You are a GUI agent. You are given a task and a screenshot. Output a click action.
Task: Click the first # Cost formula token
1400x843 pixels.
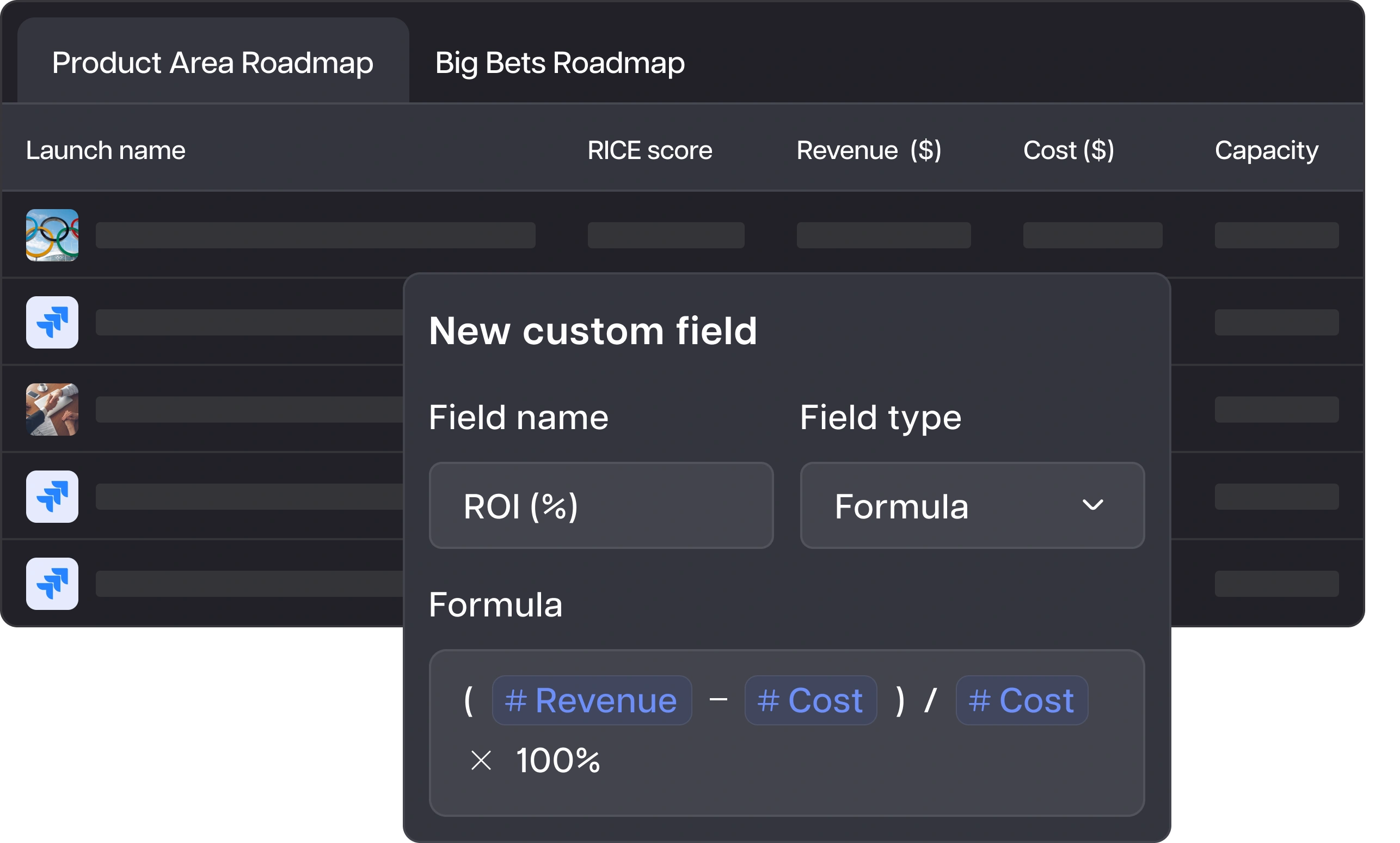pos(810,700)
